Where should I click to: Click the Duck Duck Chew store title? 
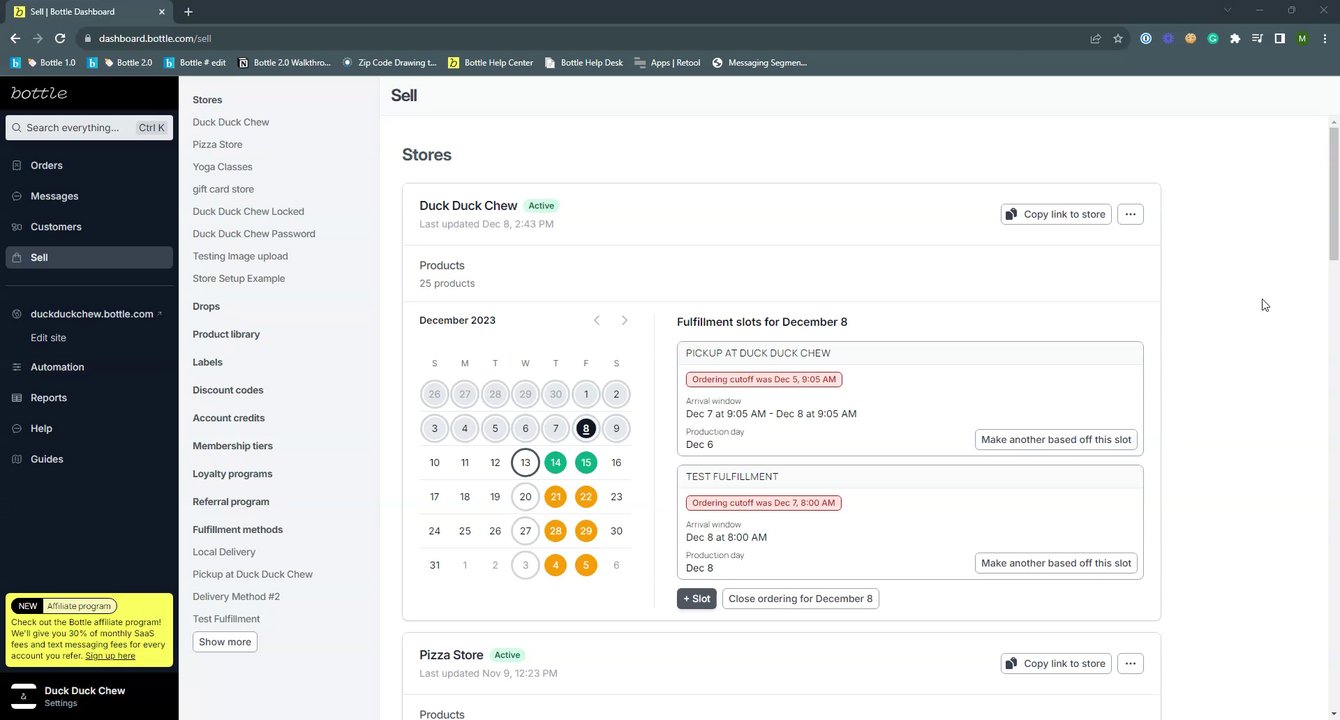click(468, 205)
